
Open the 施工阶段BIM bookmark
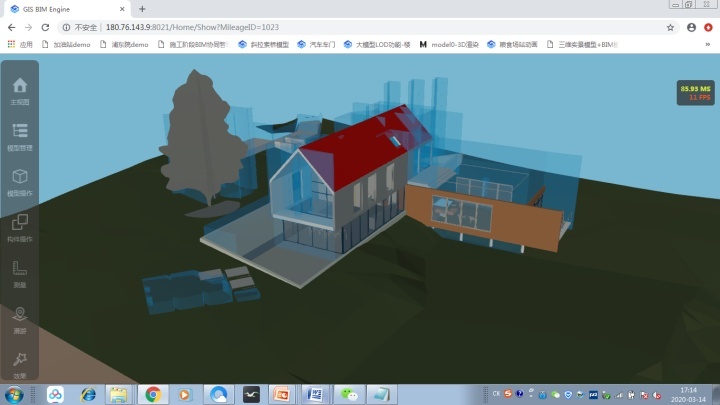(193, 45)
